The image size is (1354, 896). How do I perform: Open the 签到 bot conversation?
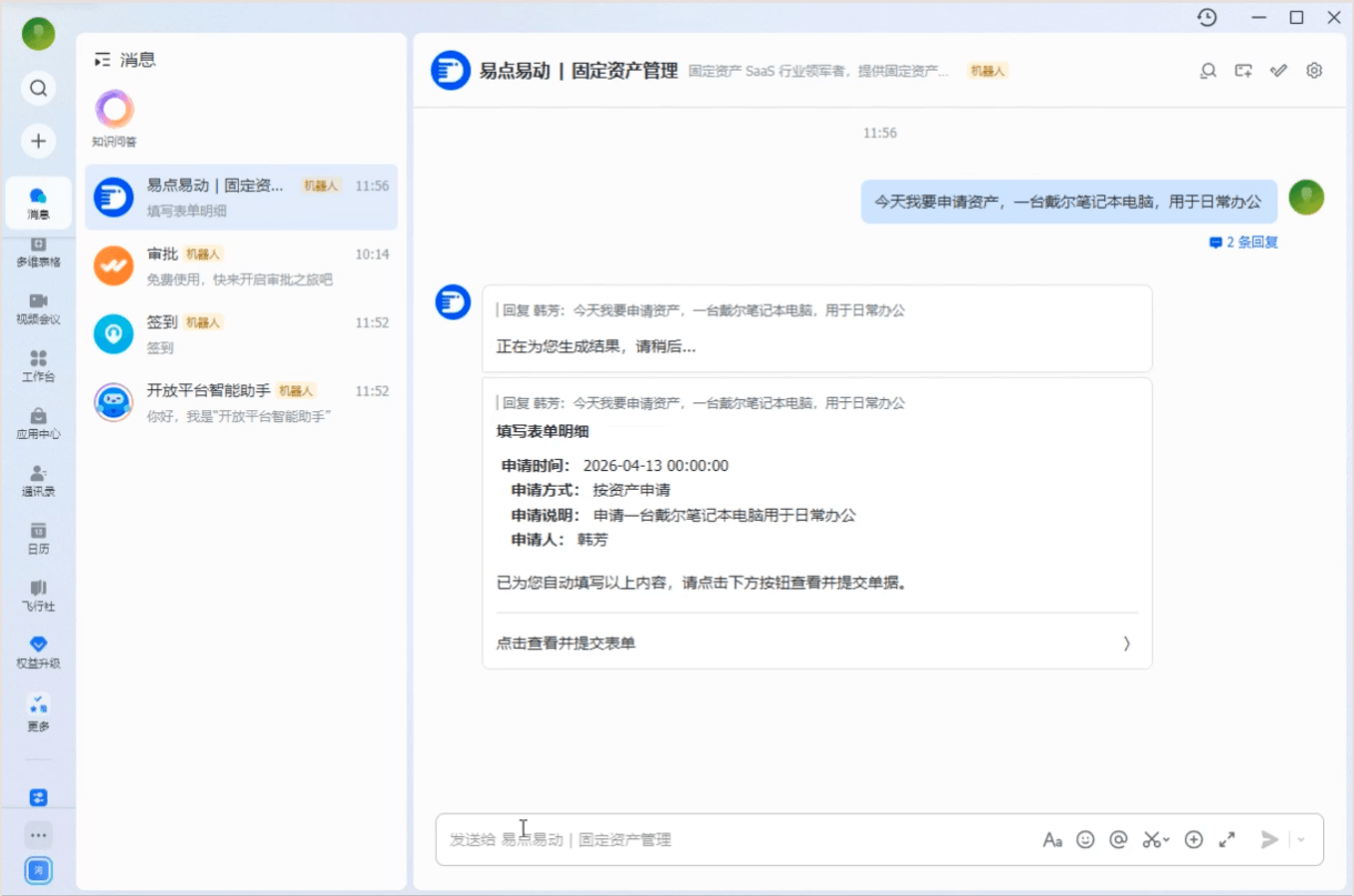(241, 334)
